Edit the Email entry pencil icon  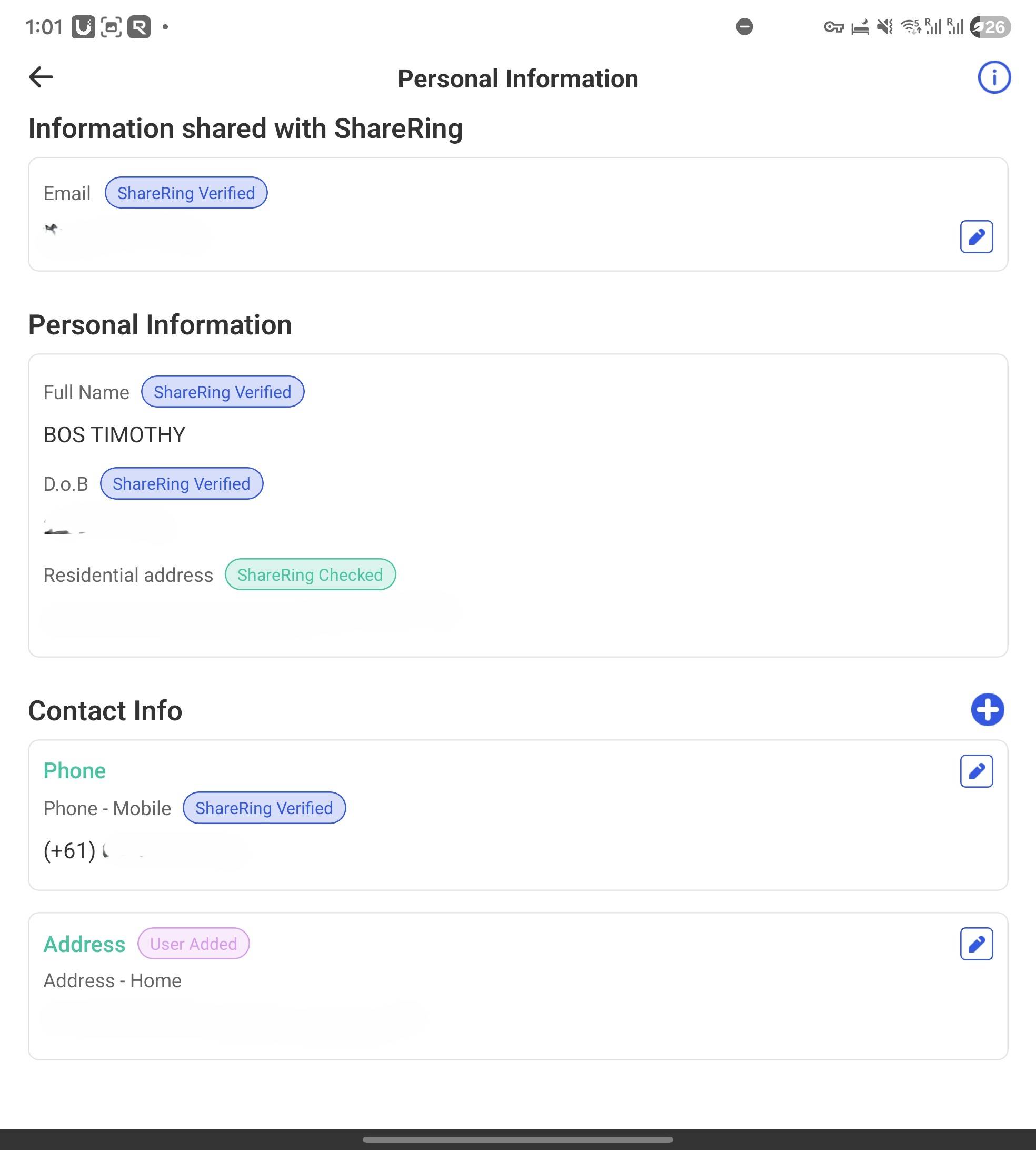coord(976,237)
